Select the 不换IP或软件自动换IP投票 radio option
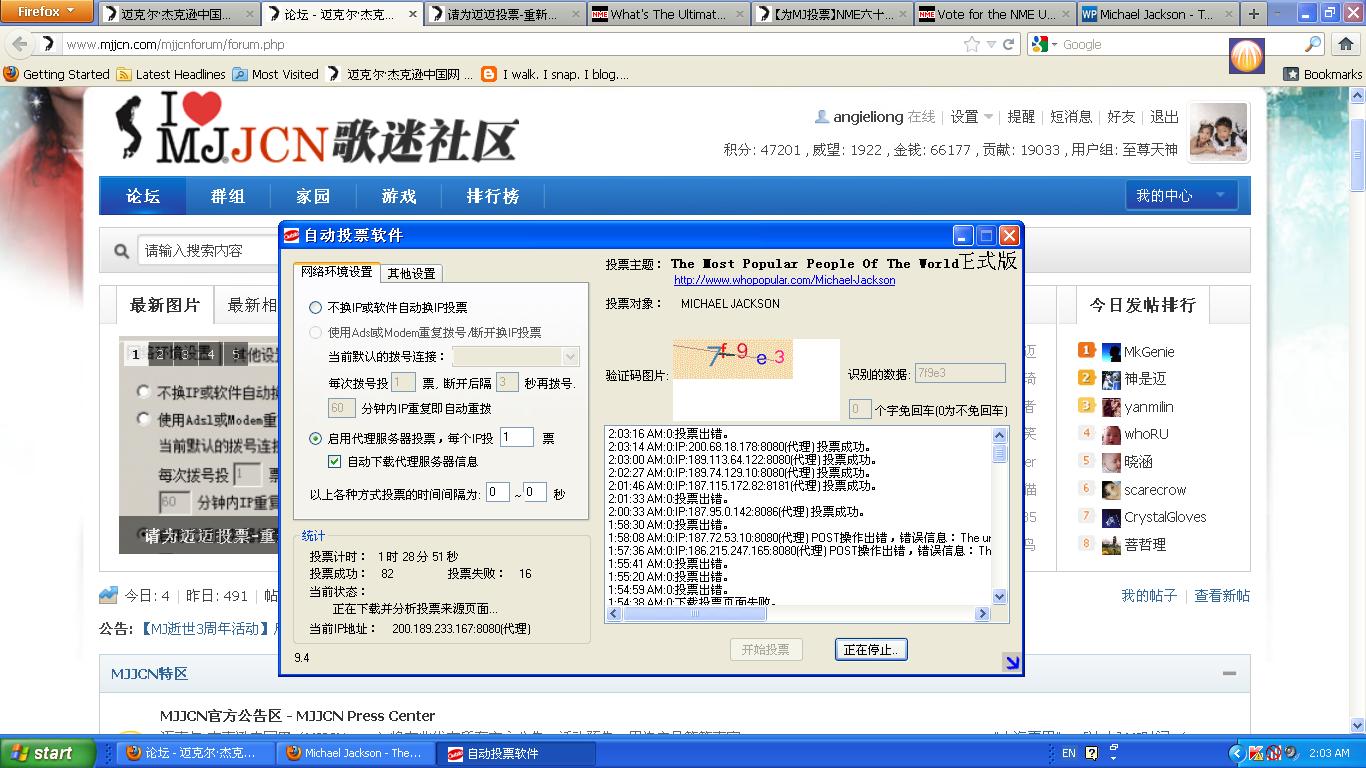 [316, 308]
